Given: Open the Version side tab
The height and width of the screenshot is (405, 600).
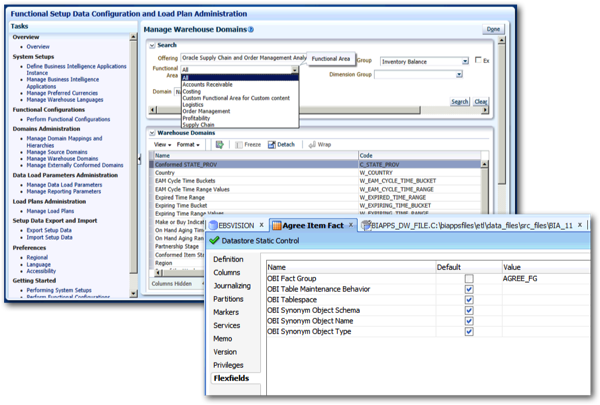Looking at the screenshot, I should click(225, 352).
